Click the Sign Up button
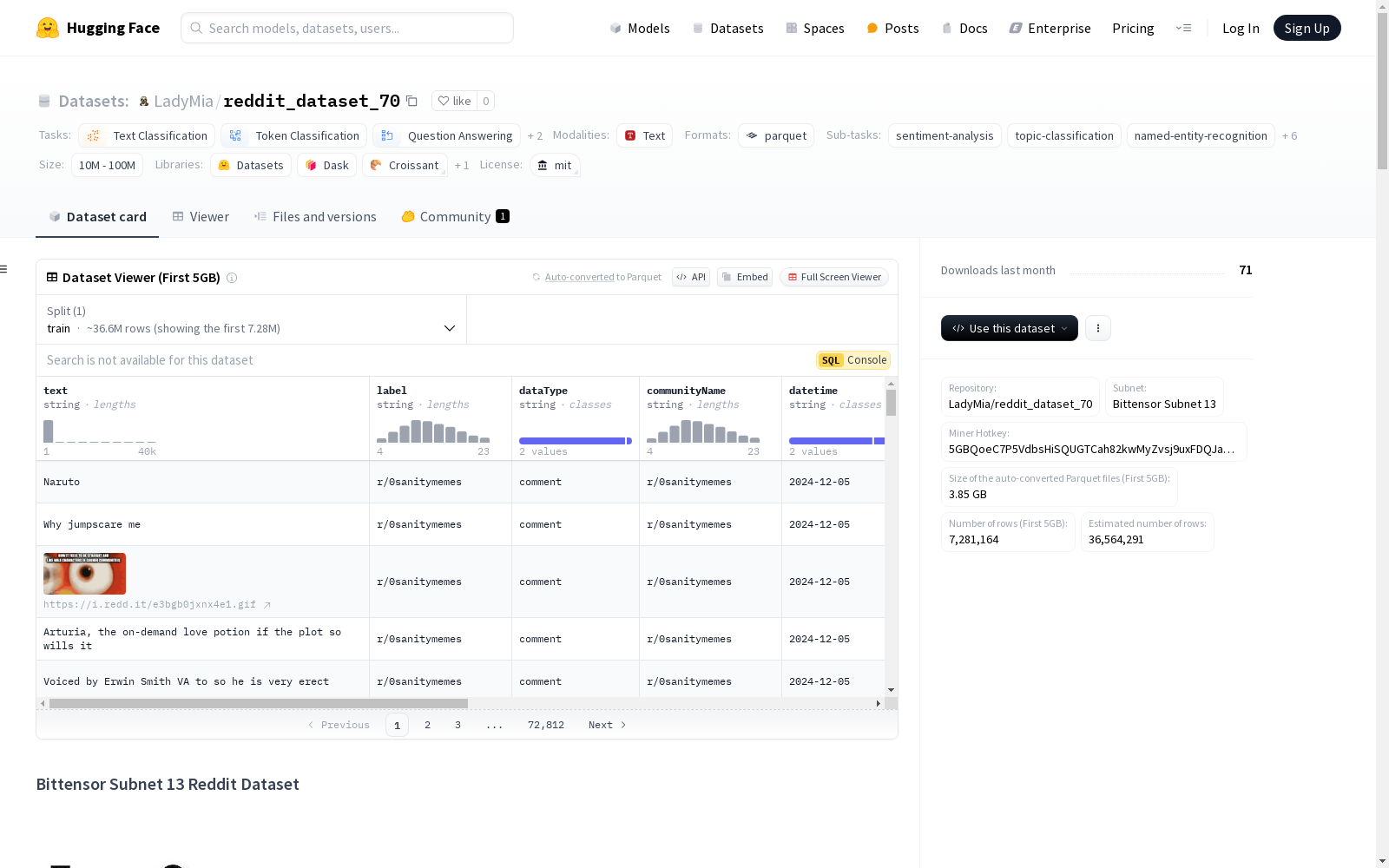The height and width of the screenshot is (868, 1389). pos(1307,28)
